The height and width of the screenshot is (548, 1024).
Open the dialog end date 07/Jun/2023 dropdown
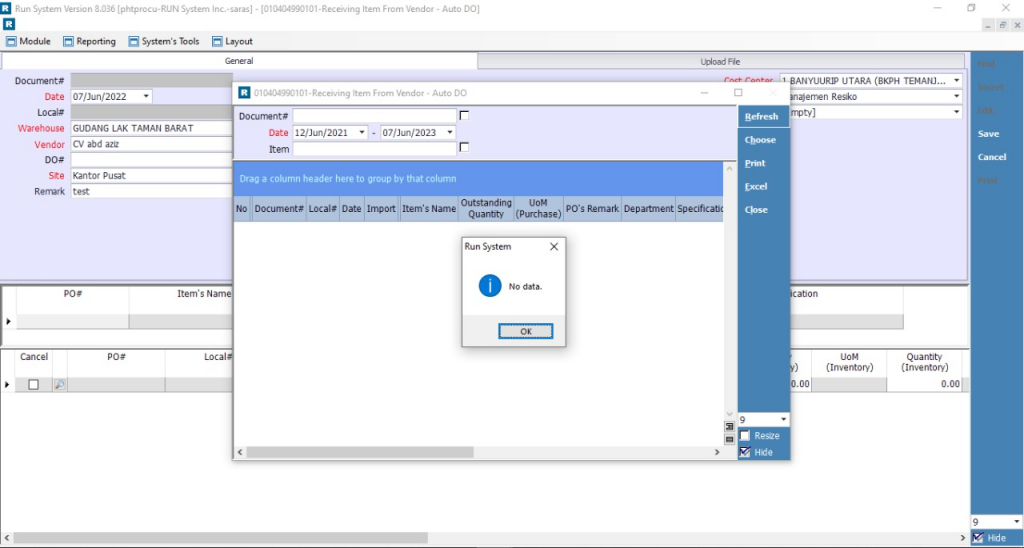coord(449,133)
